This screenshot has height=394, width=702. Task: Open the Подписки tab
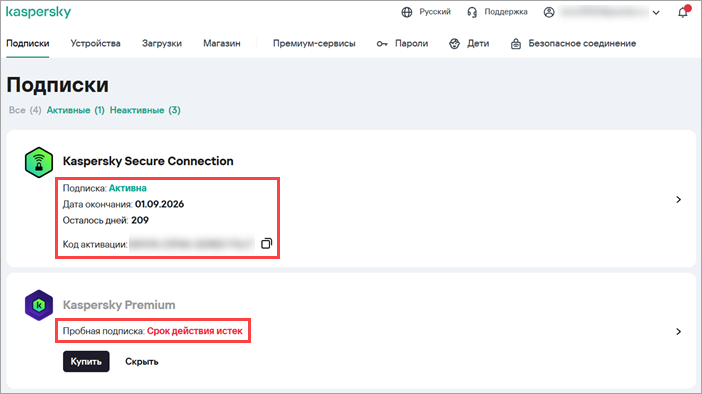pyautogui.click(x=28, y=43)
